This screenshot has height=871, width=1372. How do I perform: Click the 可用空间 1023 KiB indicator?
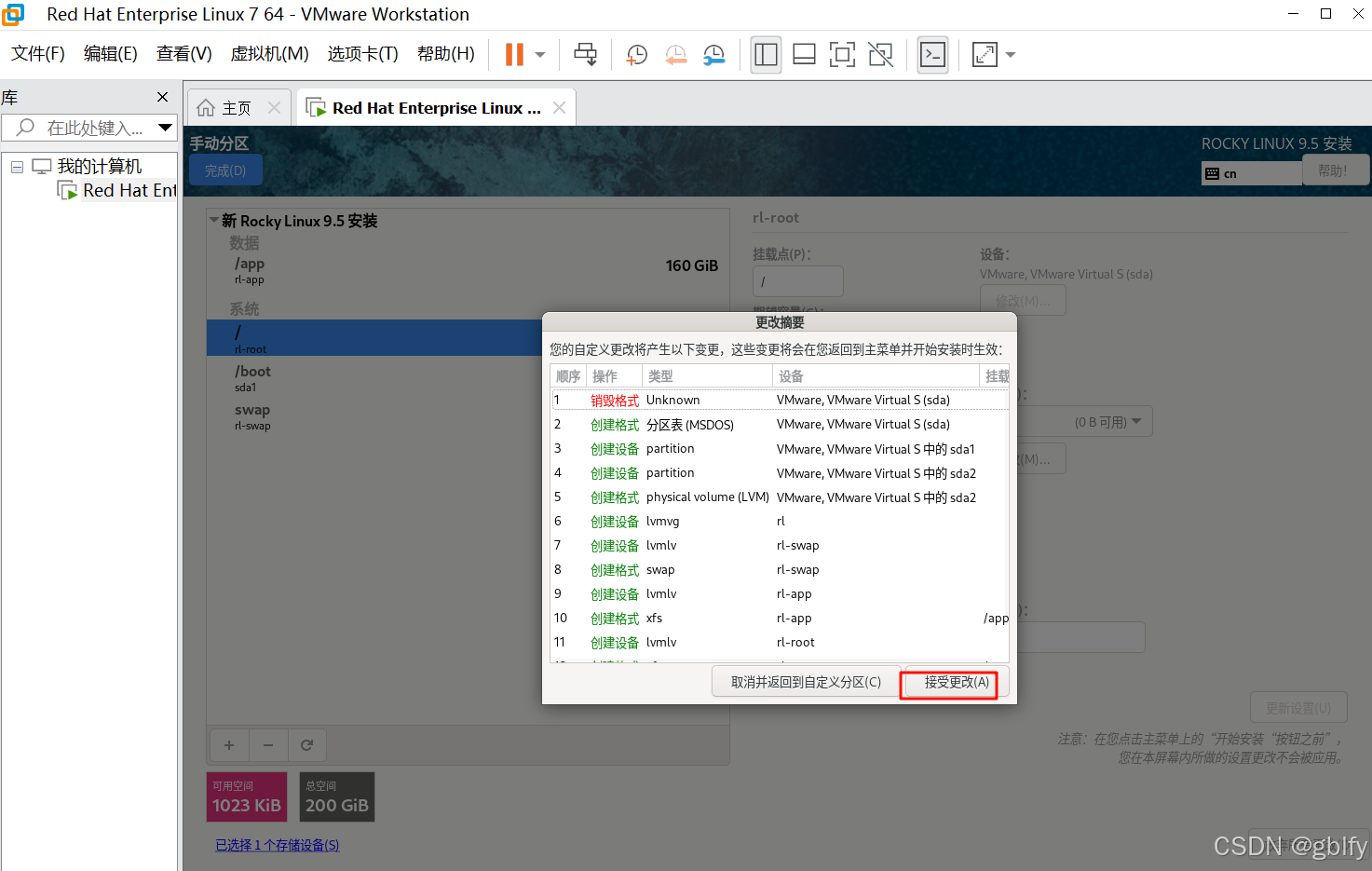[x=247, y=797]
